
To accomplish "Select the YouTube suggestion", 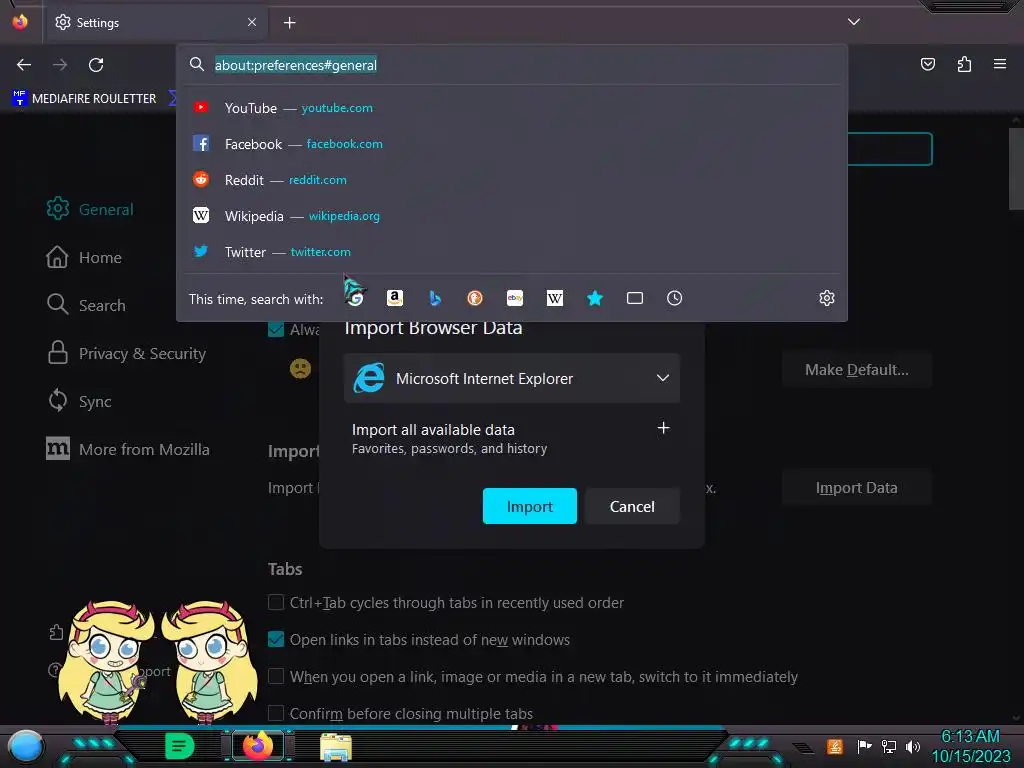I will pos(512,108).
